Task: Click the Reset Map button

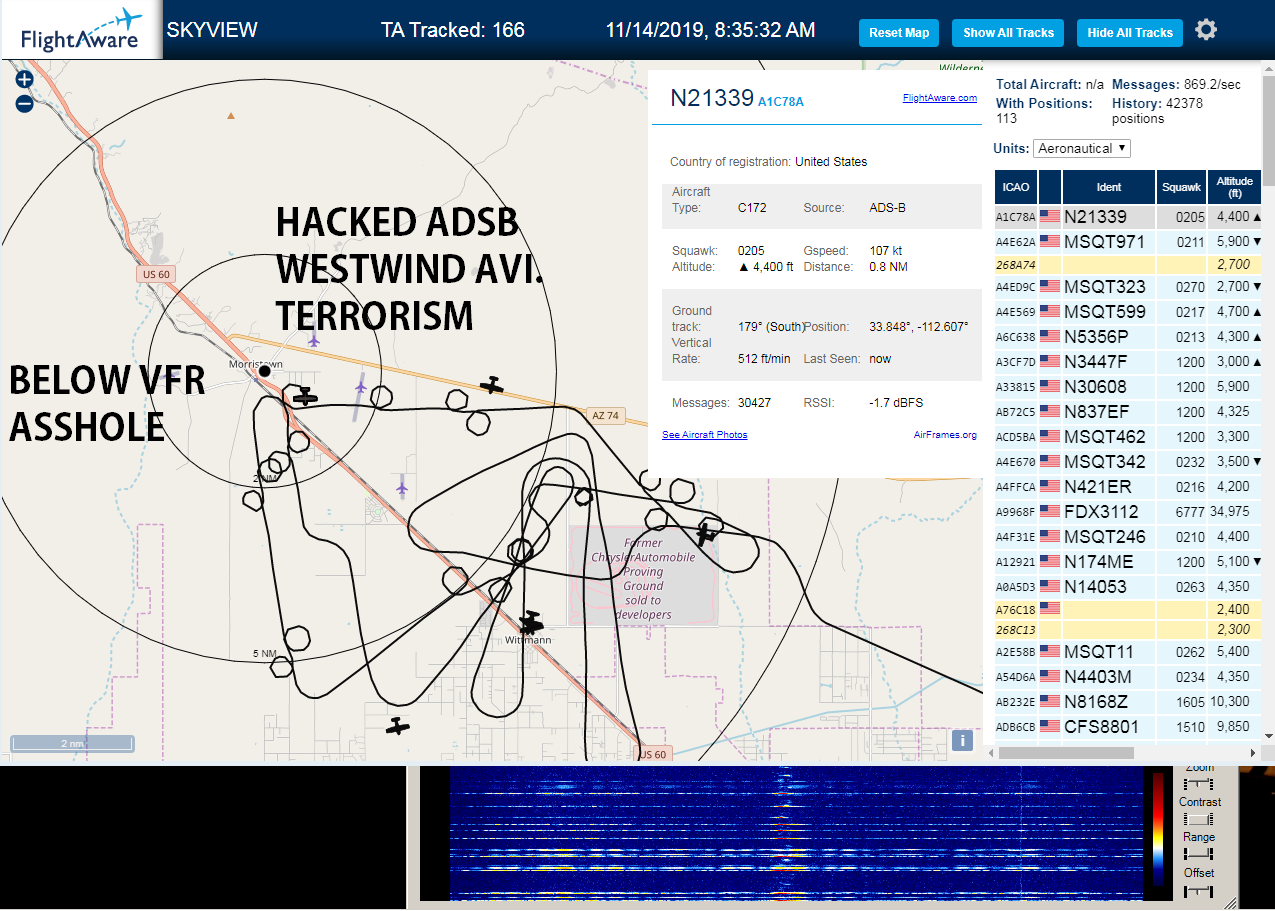Action: coord(899,33)
